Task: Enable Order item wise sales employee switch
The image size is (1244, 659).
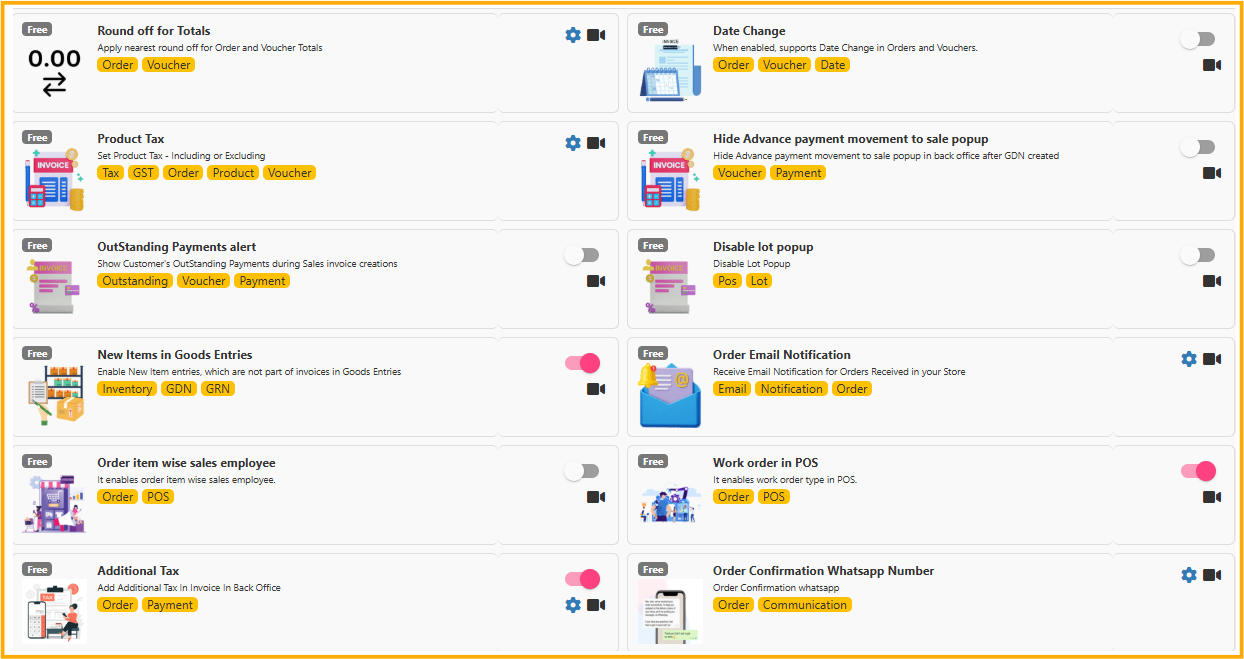Action: coord(582,471)
